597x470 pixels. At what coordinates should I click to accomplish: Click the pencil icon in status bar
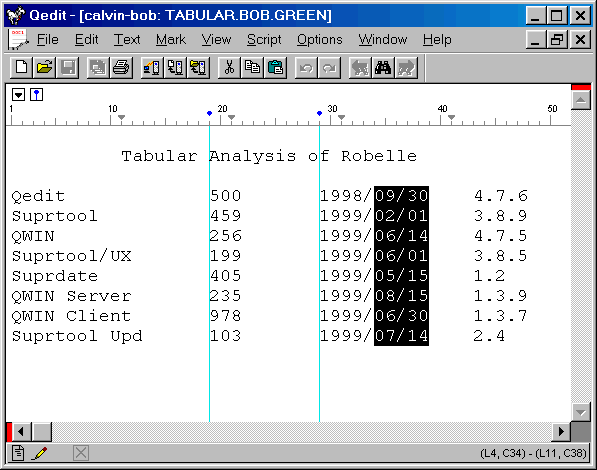click(40, 453)
